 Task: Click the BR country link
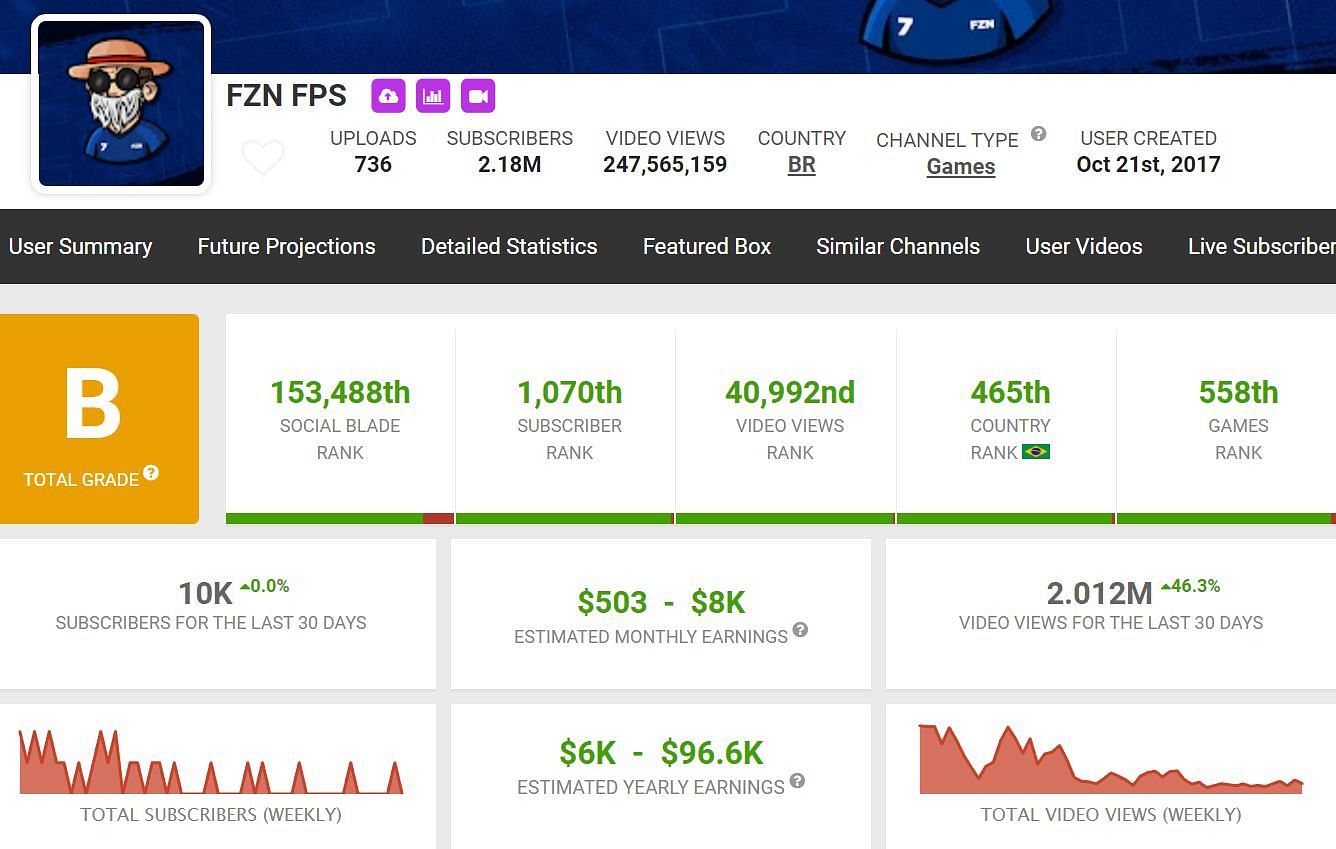pyautogui.click(x=801, y=165)
